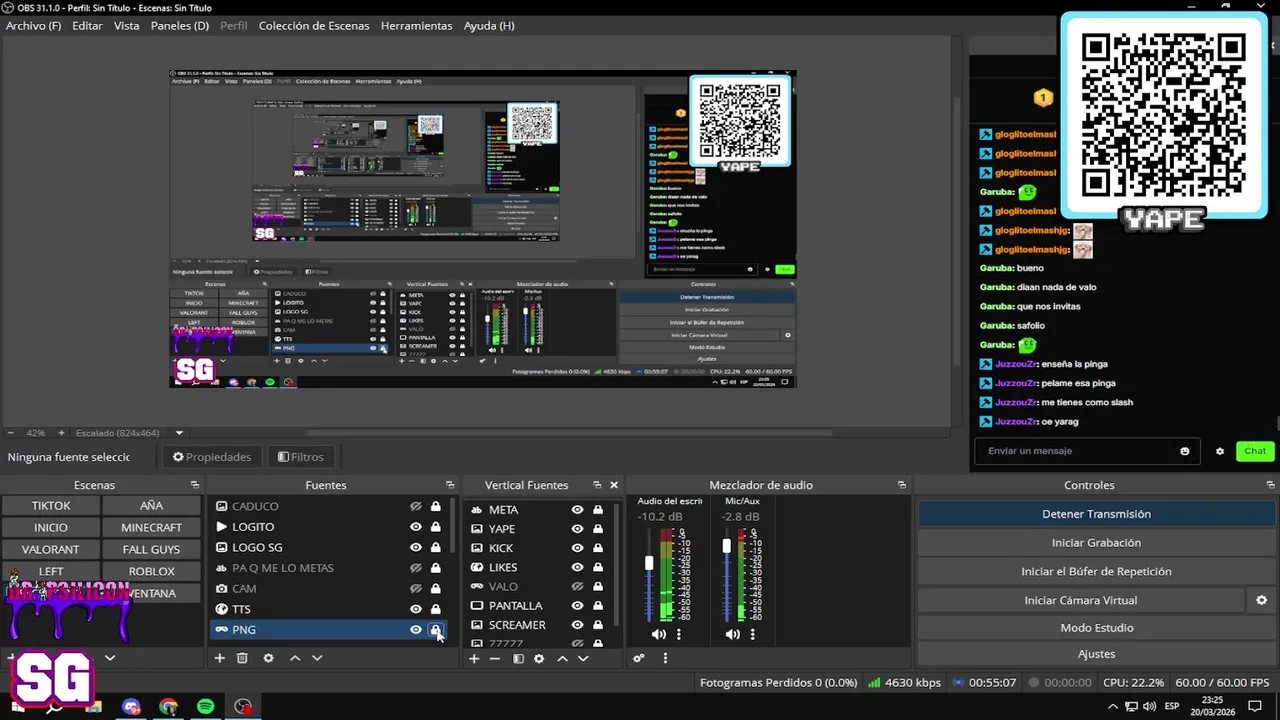Open source properties gear in Fuentes toolbar

(268, 658)
